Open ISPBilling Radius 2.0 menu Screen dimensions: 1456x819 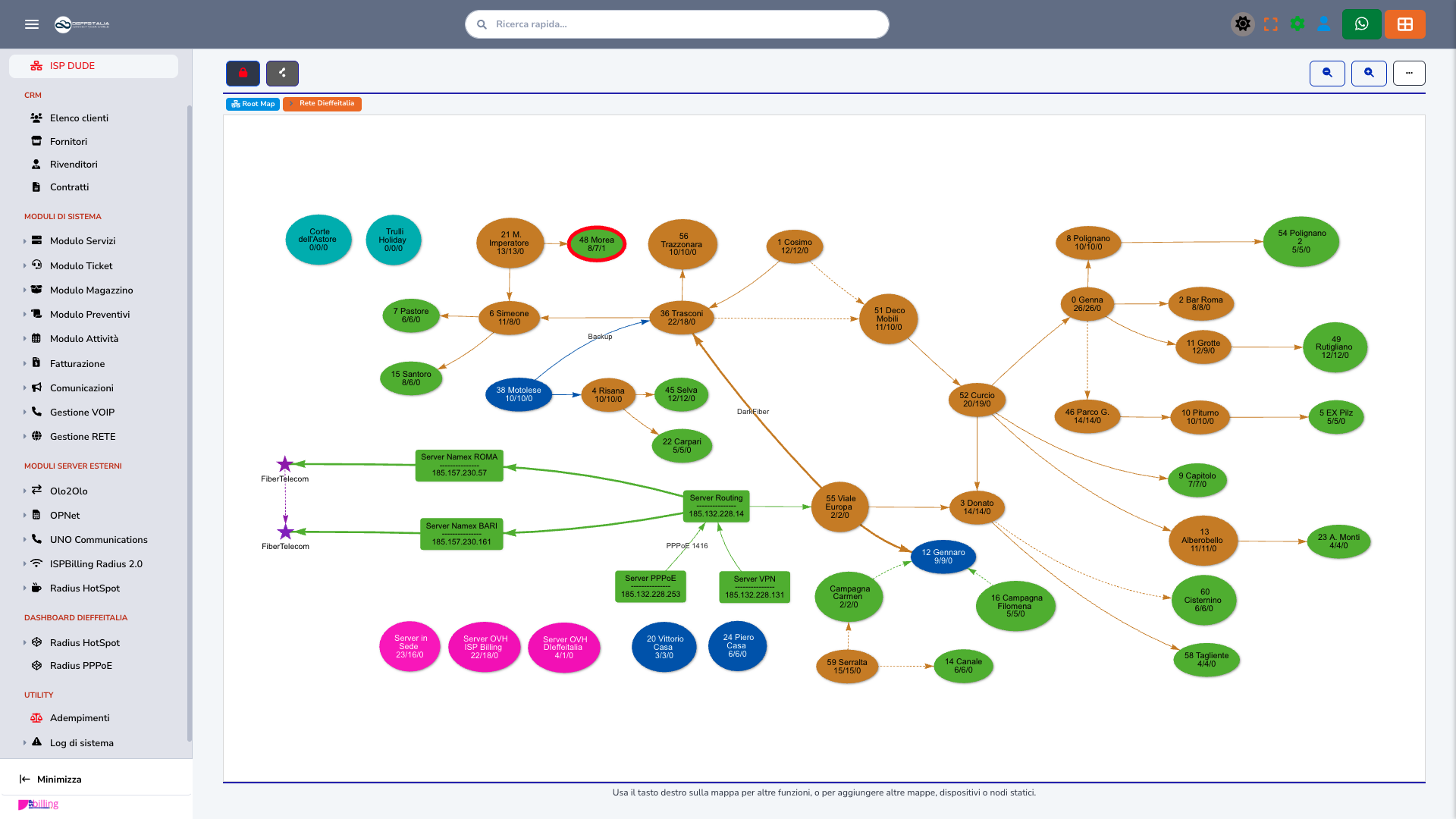point(96,563)
